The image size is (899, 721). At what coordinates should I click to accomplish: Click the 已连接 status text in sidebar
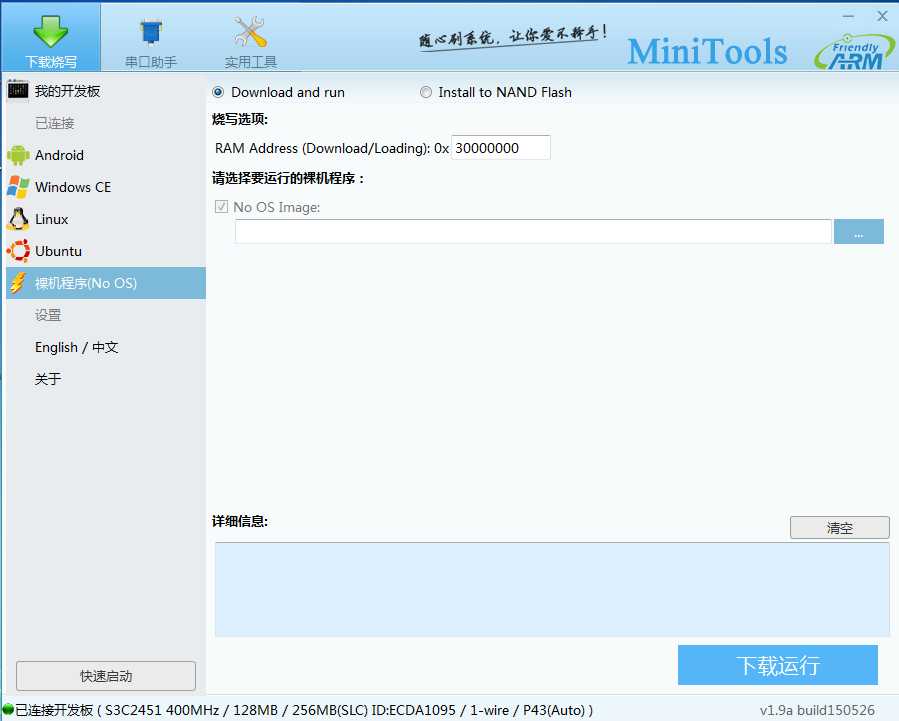(x=55, y=123)
